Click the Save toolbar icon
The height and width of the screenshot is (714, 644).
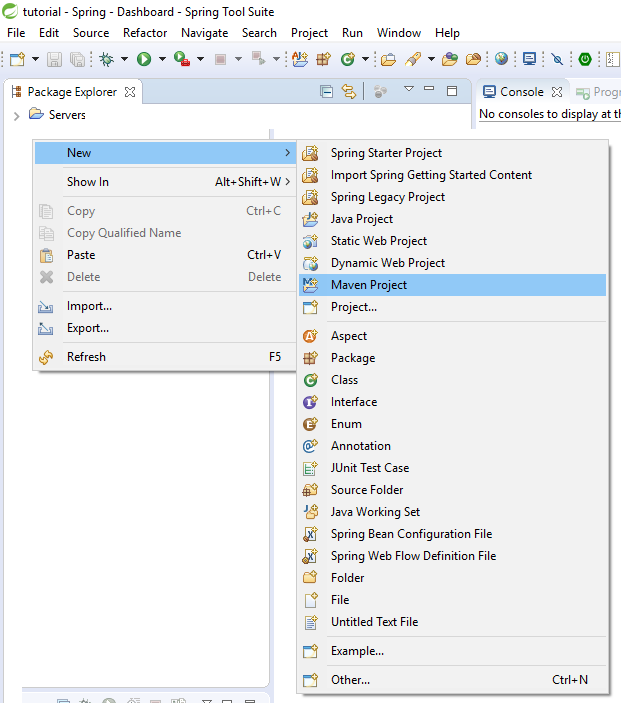click(54, 59)
